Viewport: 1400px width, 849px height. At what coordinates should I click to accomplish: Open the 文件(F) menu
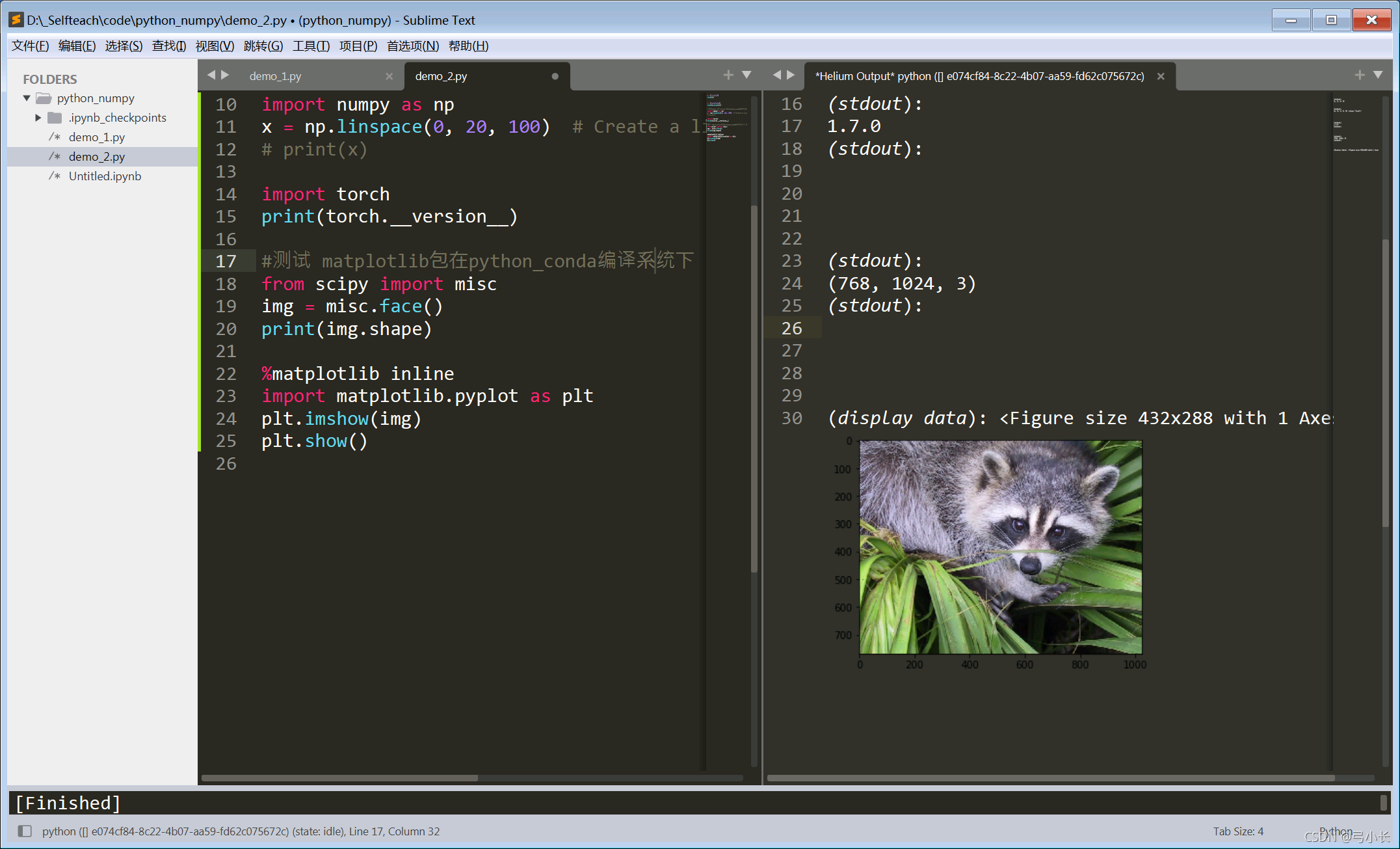[28, 46]
